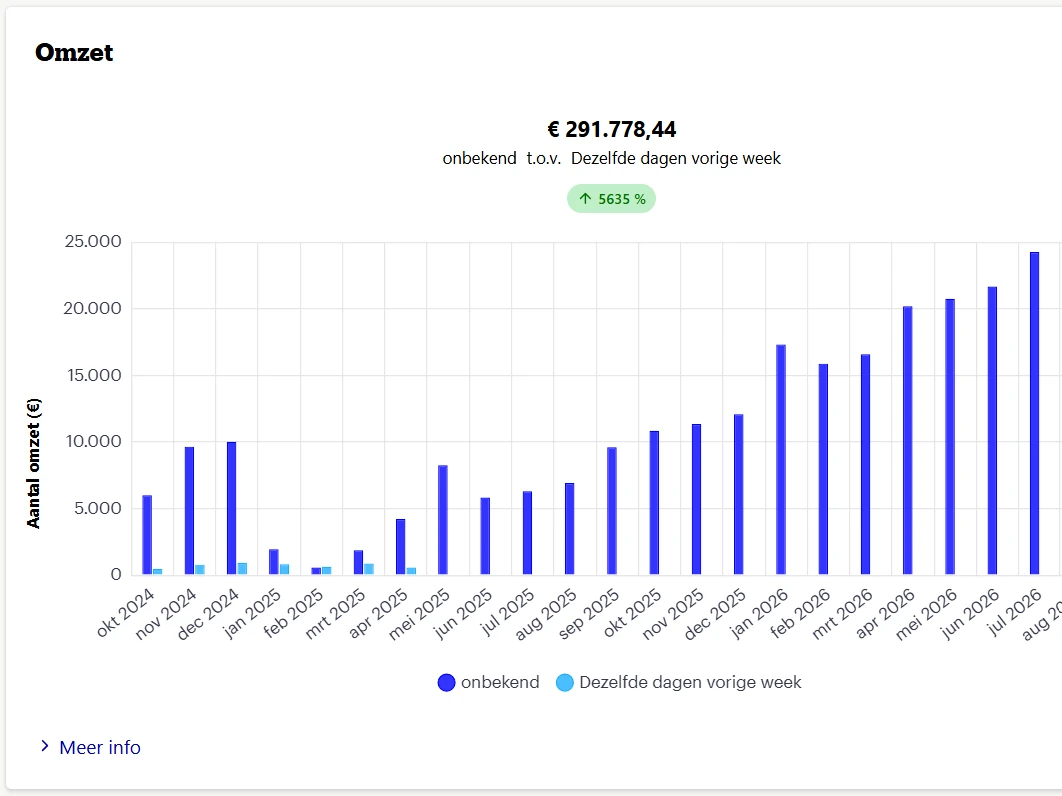Toggle Dezelfde dagen vorige week legend entry

click(x=678, y=682)
